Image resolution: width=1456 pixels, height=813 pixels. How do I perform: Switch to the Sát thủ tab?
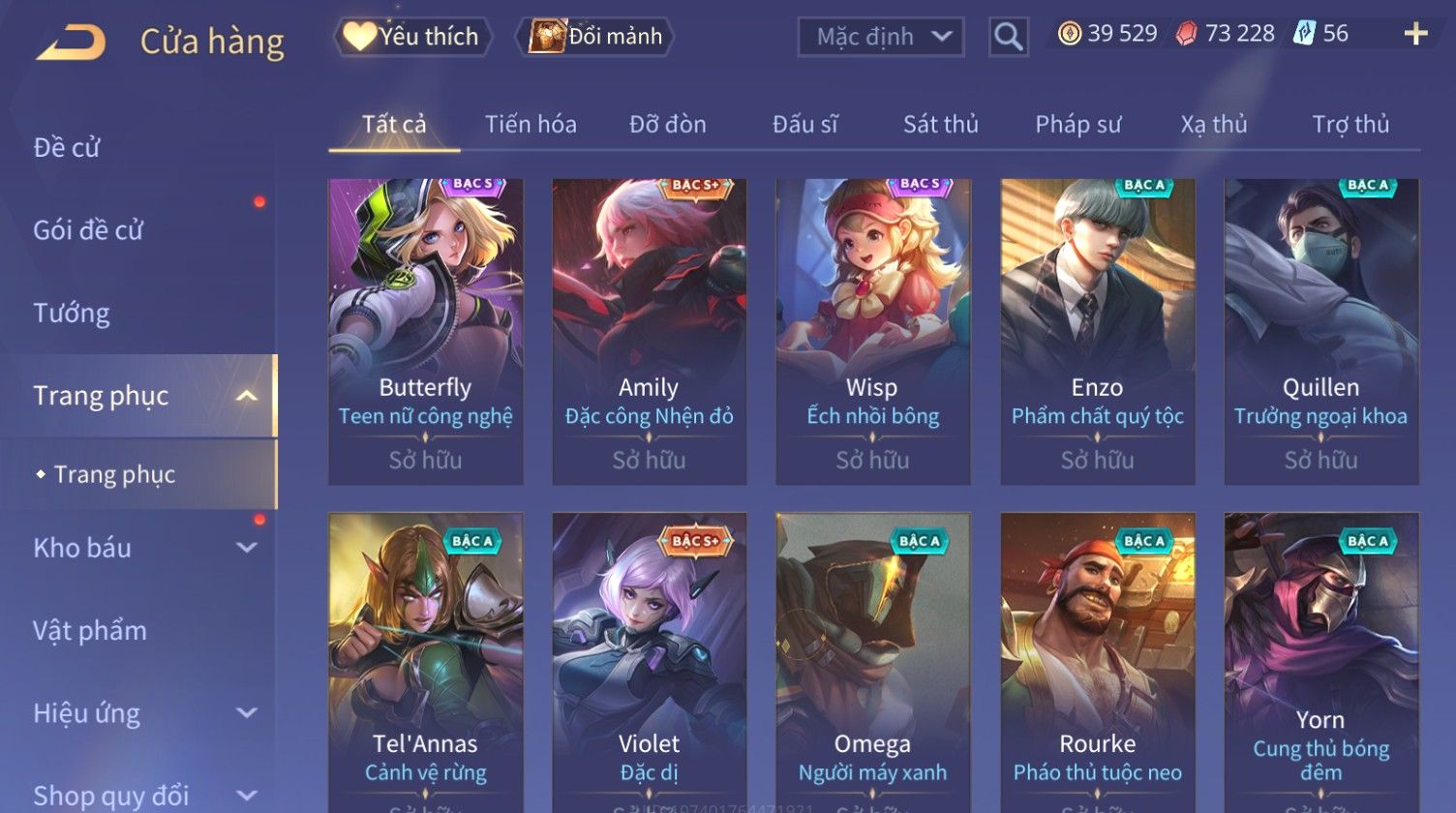pyautogui.click(x=940, y=124)
